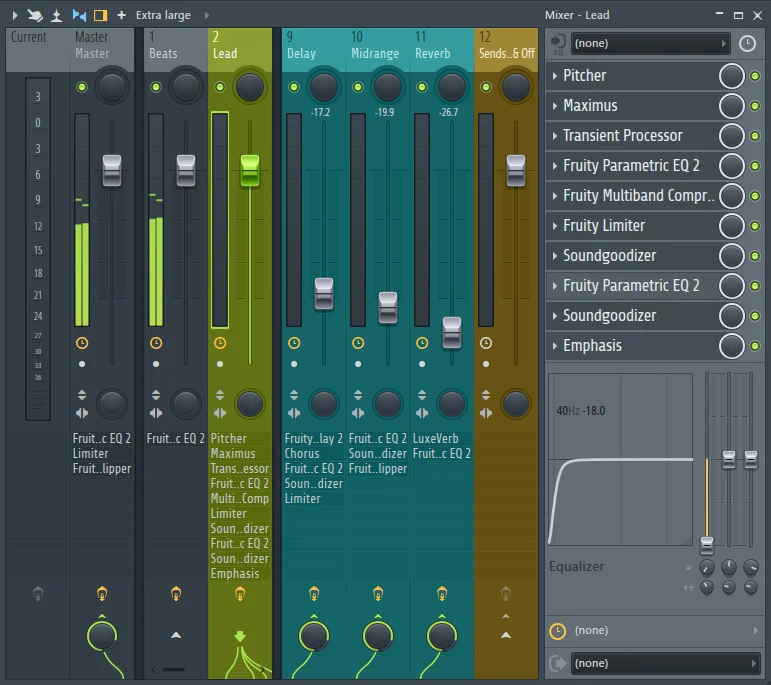
Task: Click the send arrow under Beats track
Action: pos(176,635)
